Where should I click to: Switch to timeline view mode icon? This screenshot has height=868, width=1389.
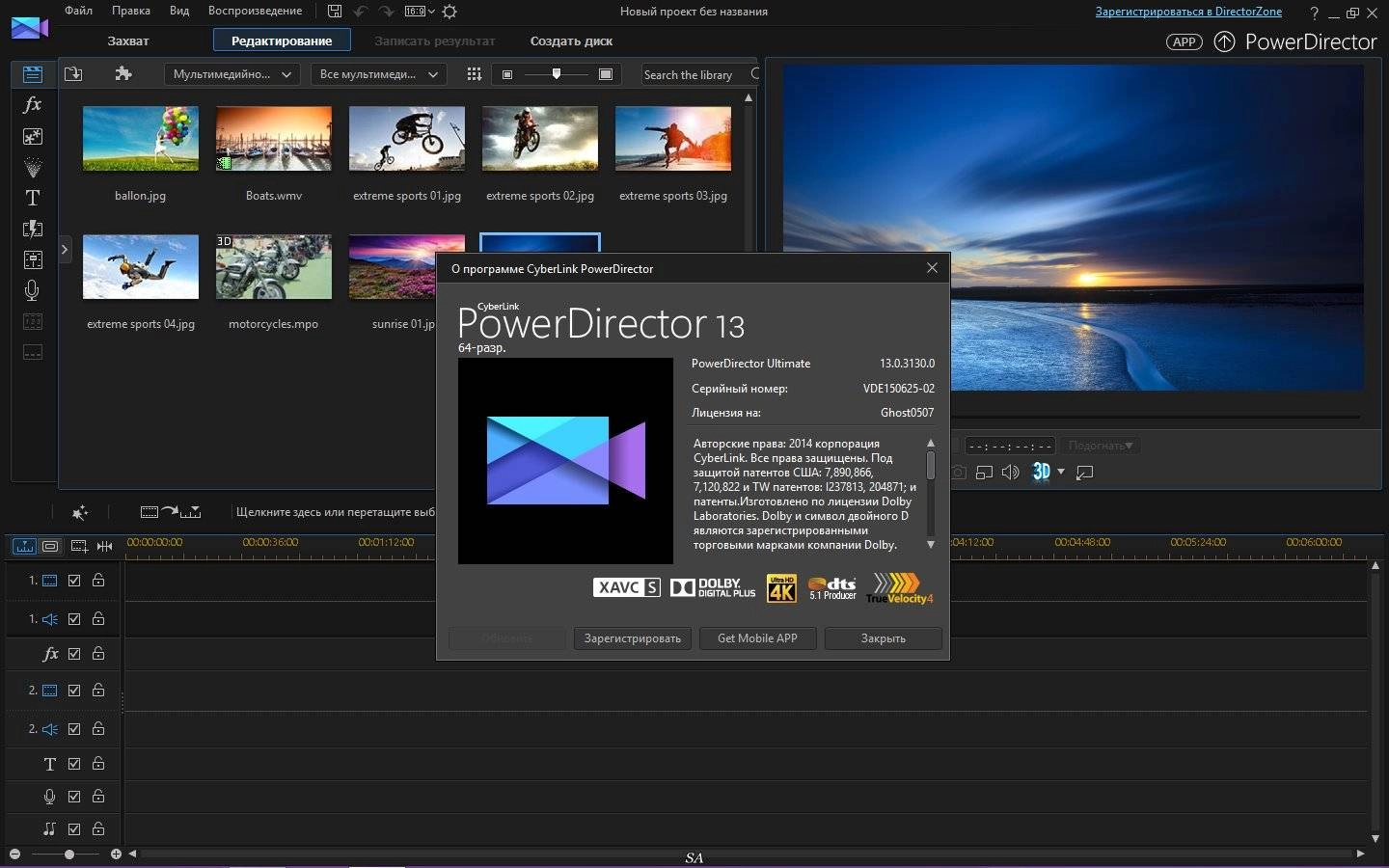[24, 546]
